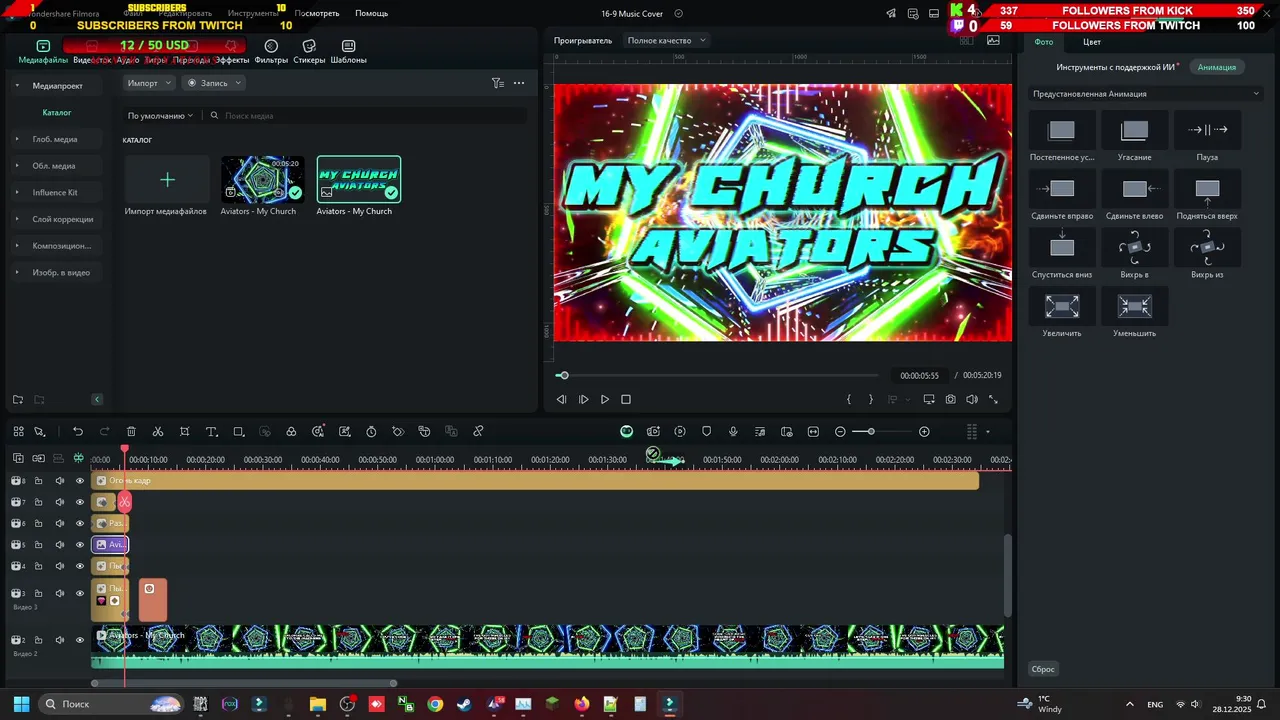Open the media panel three-dots menu

tap(519, 83)
